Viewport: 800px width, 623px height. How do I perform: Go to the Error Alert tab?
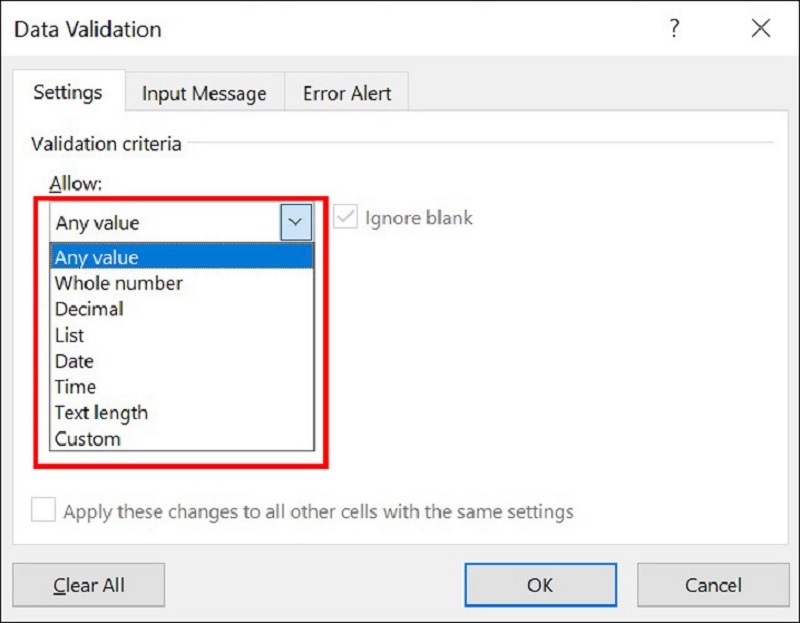(347, 94)
